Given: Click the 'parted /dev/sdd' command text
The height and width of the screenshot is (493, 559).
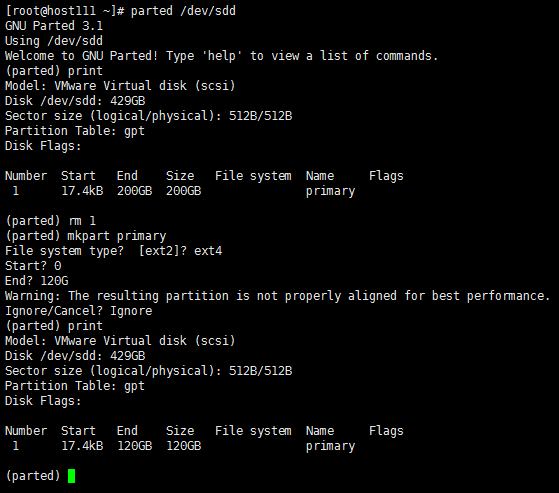Looking at the screenshot, I should pyautogui.click(x=183, y=11).
